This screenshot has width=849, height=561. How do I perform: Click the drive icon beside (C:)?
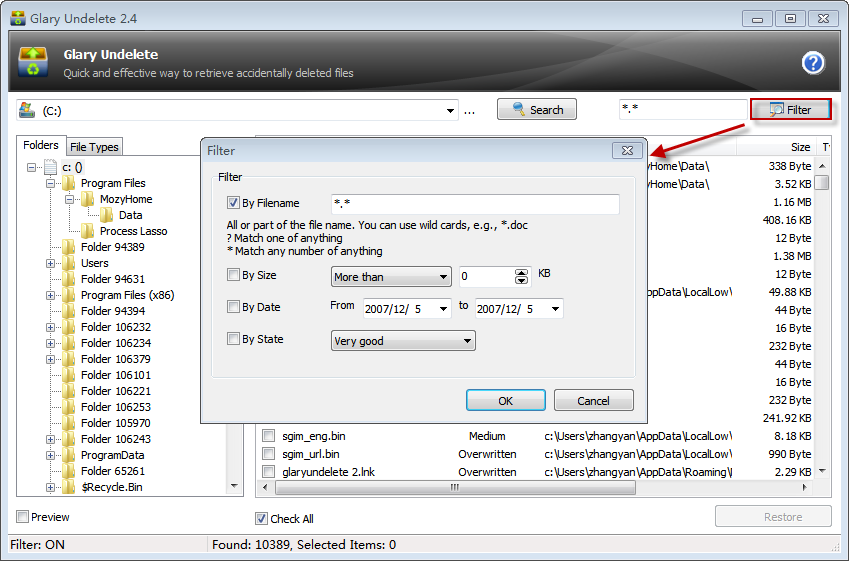tap(27, 110)
